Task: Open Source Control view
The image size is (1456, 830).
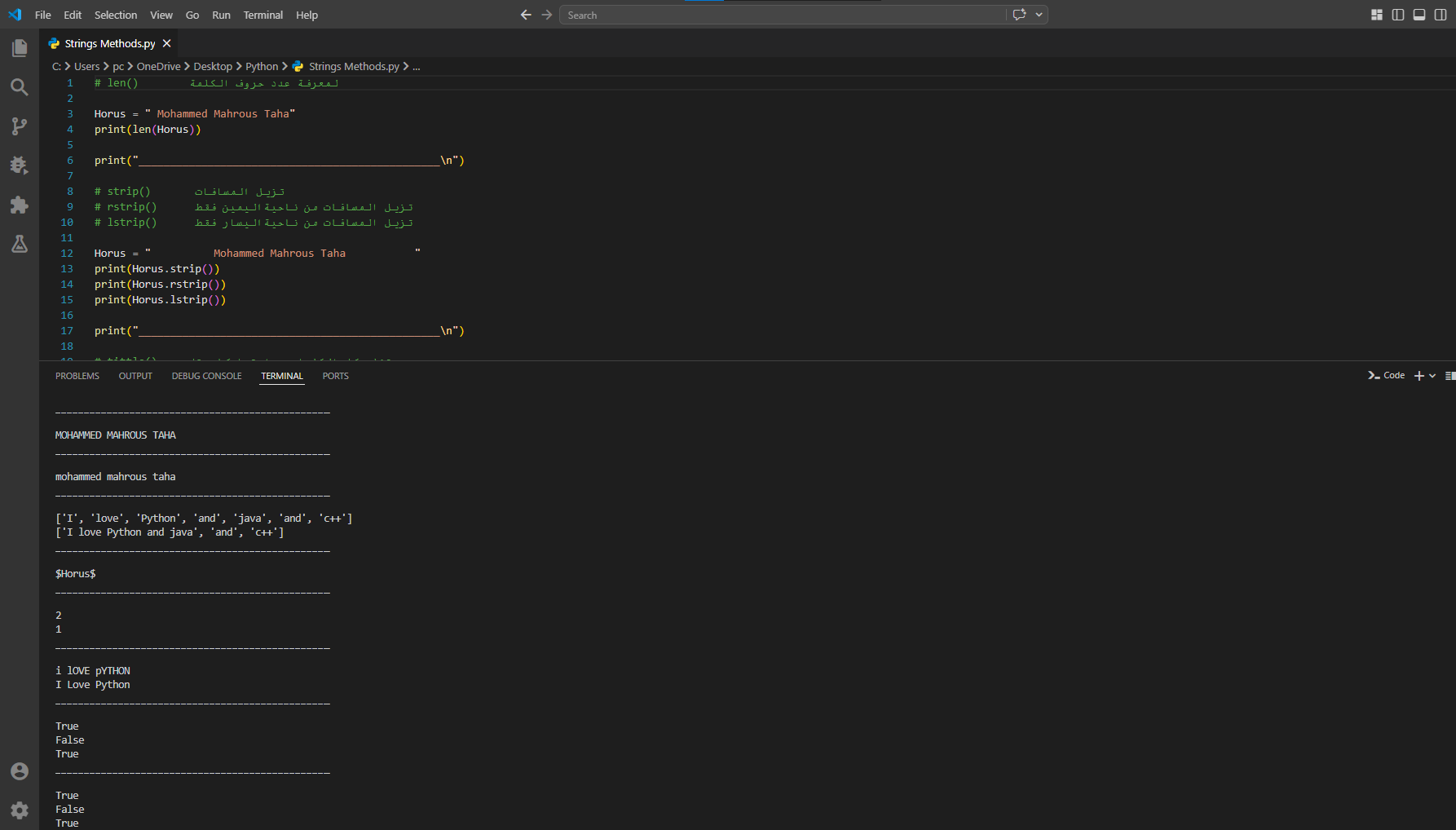Action: [x=20, y=126]
